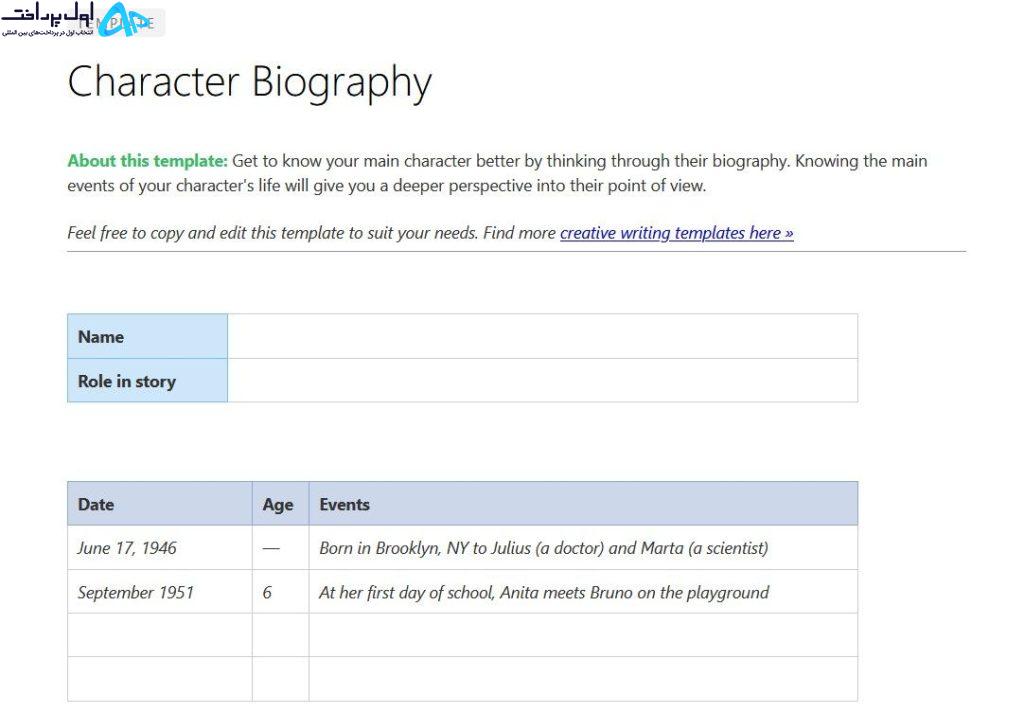Click the Events column header
Image resolution: width=1024 pixels, height=713 pixels.
click(583, 504)
